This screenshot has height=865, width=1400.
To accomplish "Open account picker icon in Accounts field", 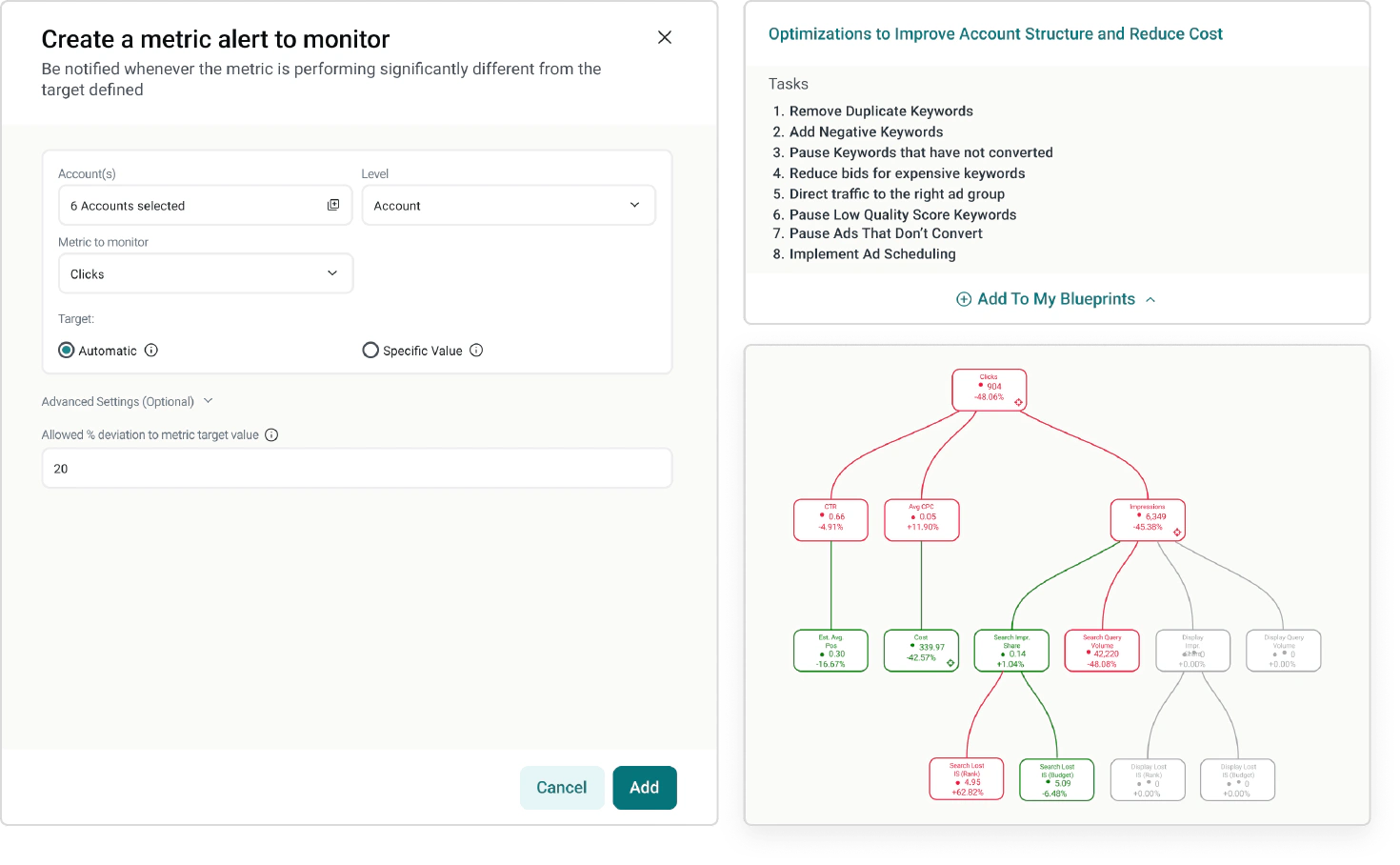I will pyautogui.click(x=333, y=205).
